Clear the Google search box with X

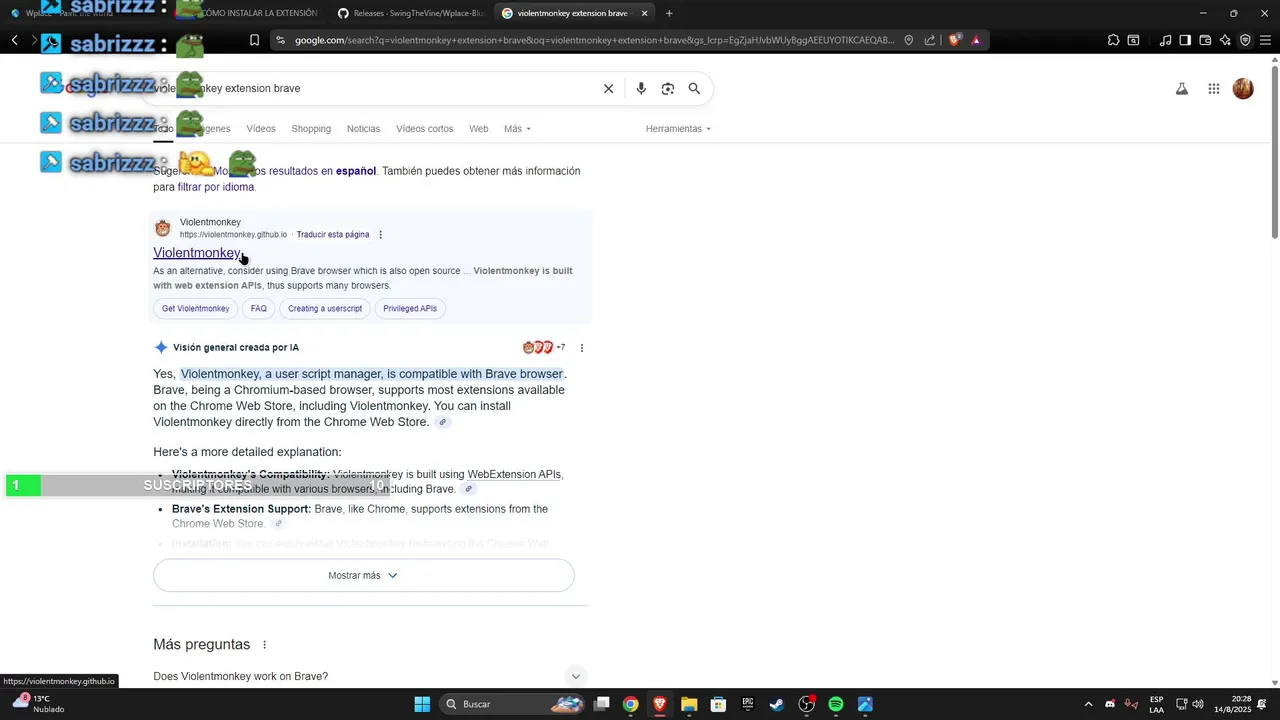(x=608, y=88)
